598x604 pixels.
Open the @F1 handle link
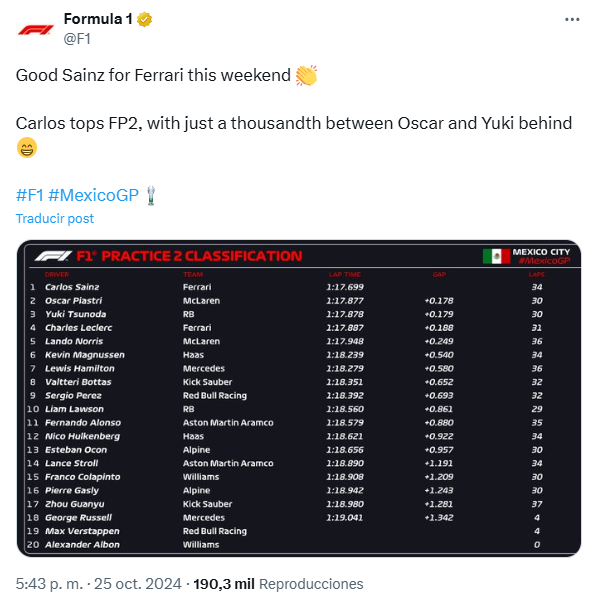(x=77, y=39)
